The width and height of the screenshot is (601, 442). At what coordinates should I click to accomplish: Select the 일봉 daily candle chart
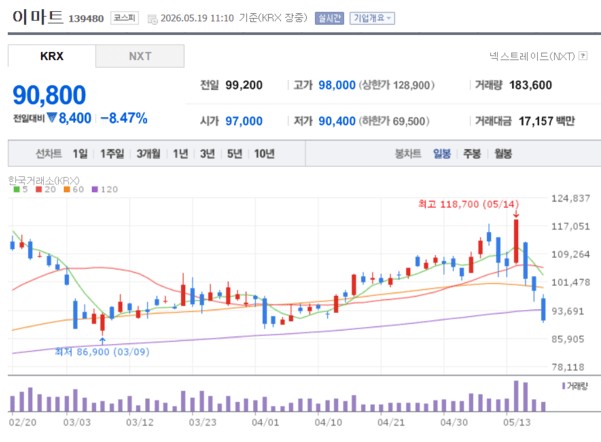point(442,154)
